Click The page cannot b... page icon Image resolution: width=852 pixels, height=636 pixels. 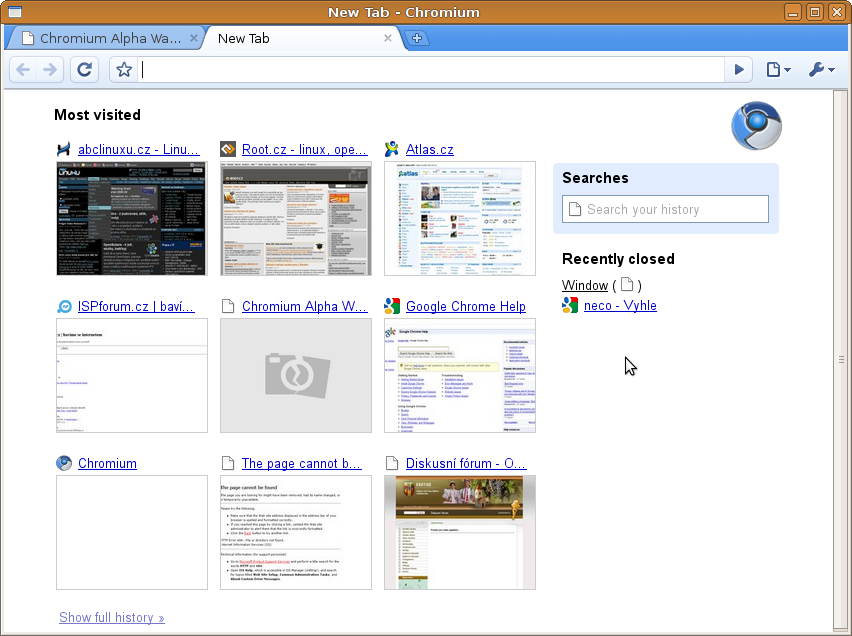coord(228,463)
